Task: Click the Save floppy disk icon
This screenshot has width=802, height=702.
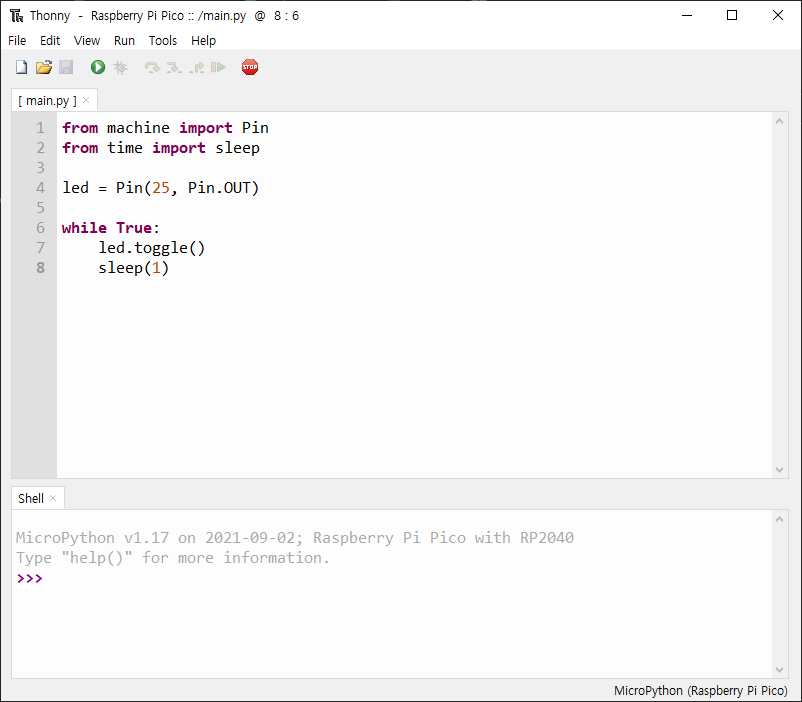Action: (x=66, y=67)
